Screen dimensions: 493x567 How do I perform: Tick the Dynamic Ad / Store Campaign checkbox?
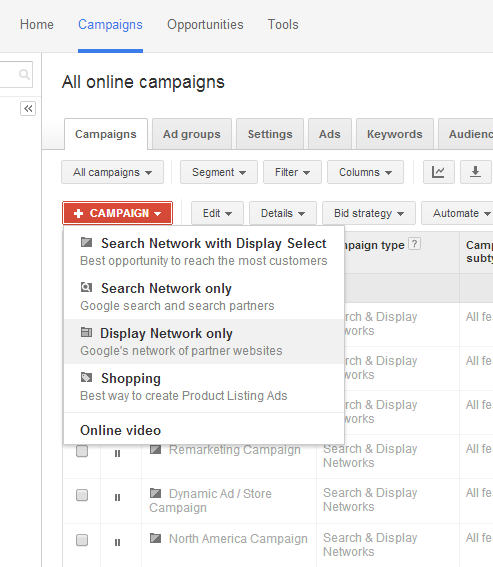coord(82,495)
